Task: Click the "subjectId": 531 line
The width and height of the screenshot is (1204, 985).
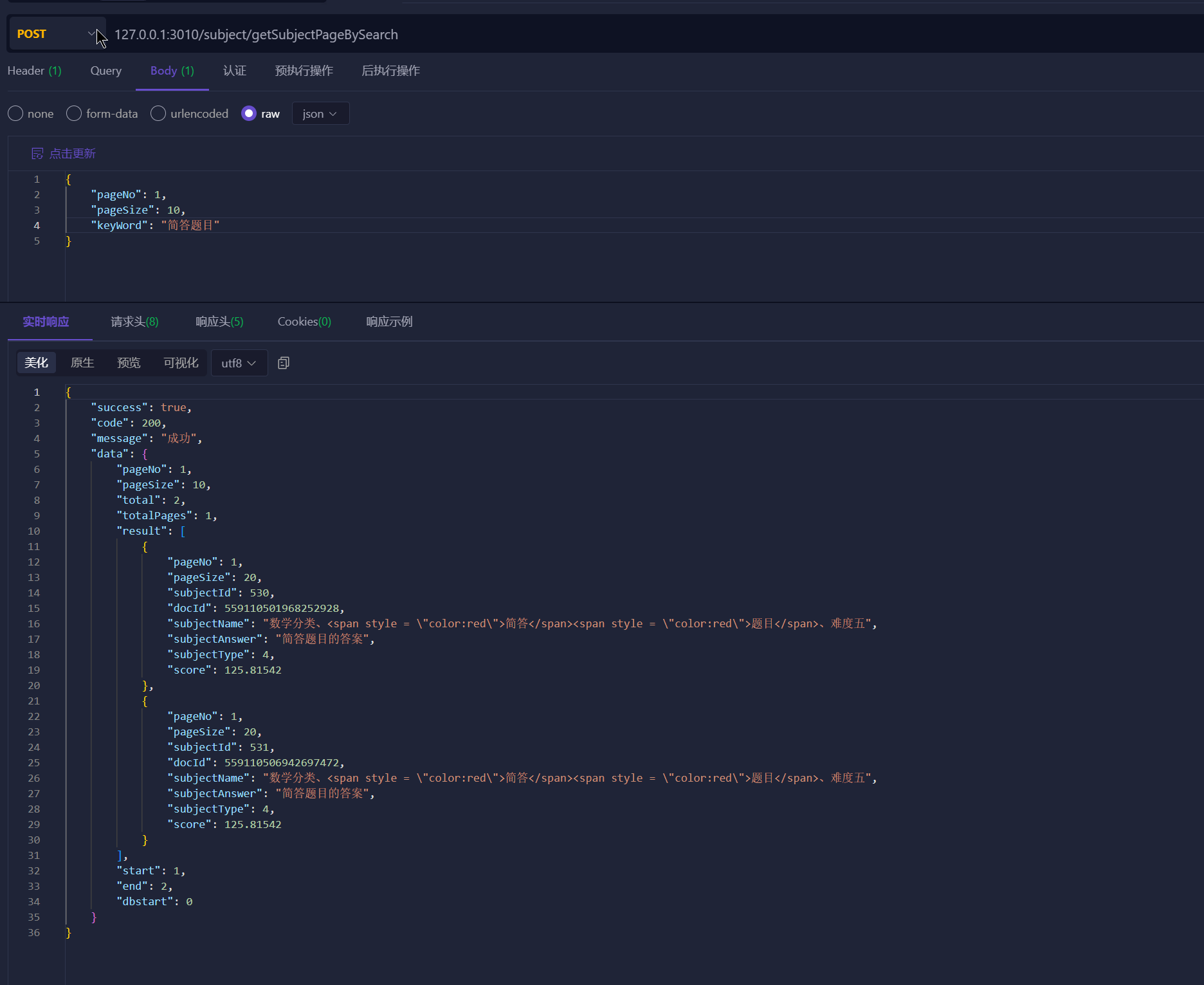Action: click(x=221, y=748)
